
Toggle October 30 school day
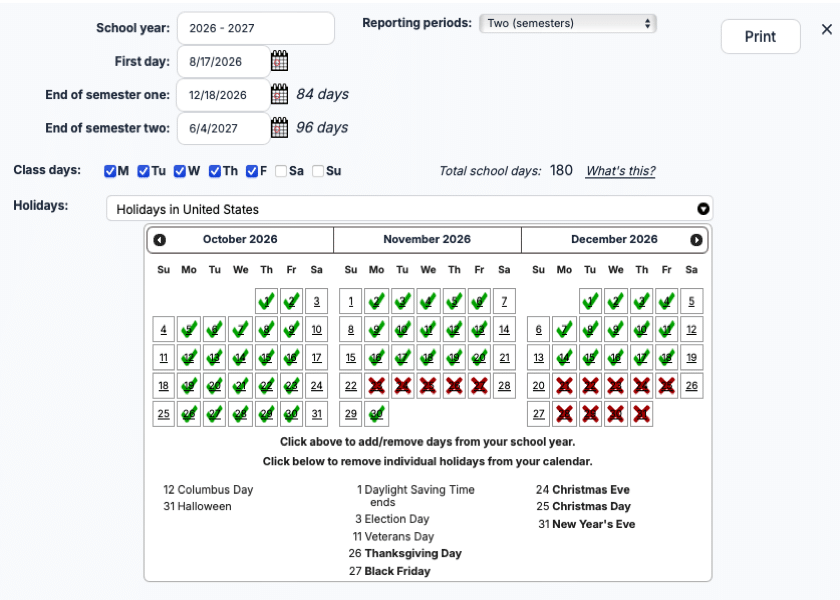[291, 414]
